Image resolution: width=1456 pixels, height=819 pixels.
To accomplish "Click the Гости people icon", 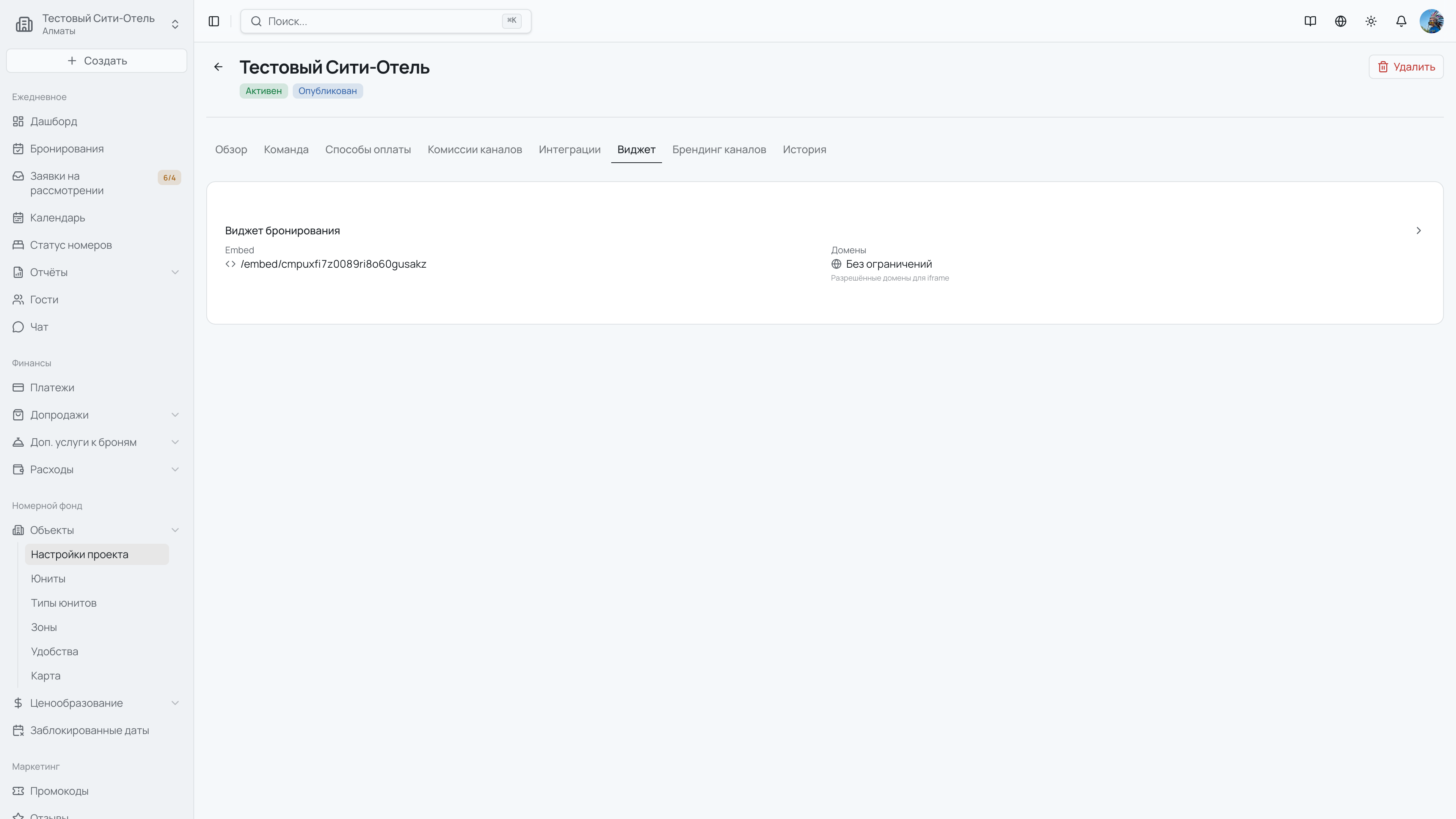I will click(x=18, y=300).
